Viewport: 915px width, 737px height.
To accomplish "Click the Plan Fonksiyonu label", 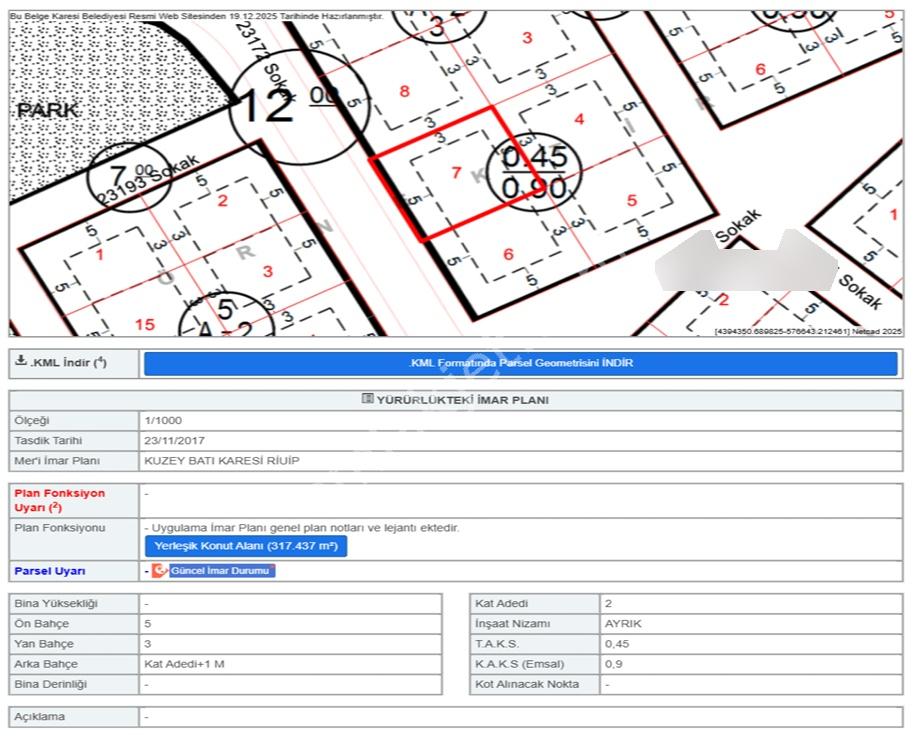I will coord(60,528).
